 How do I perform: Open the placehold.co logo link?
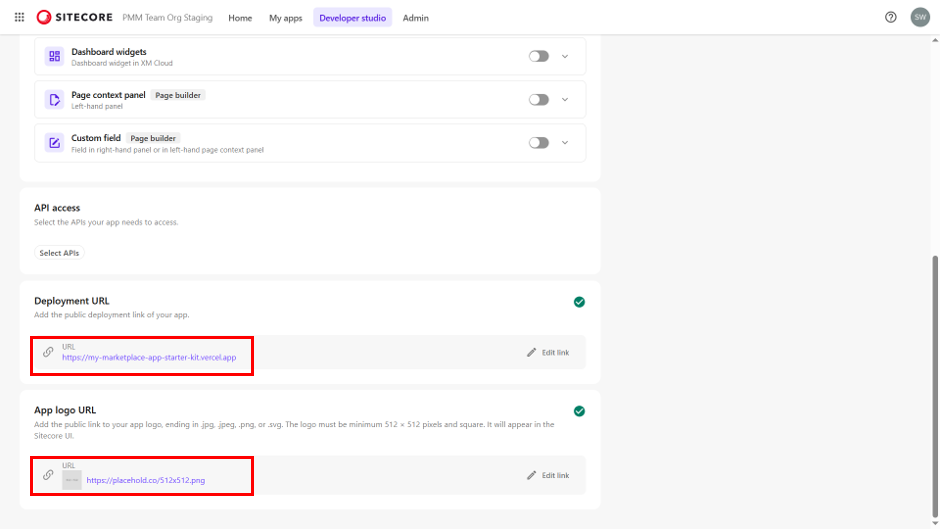point(146,480)
